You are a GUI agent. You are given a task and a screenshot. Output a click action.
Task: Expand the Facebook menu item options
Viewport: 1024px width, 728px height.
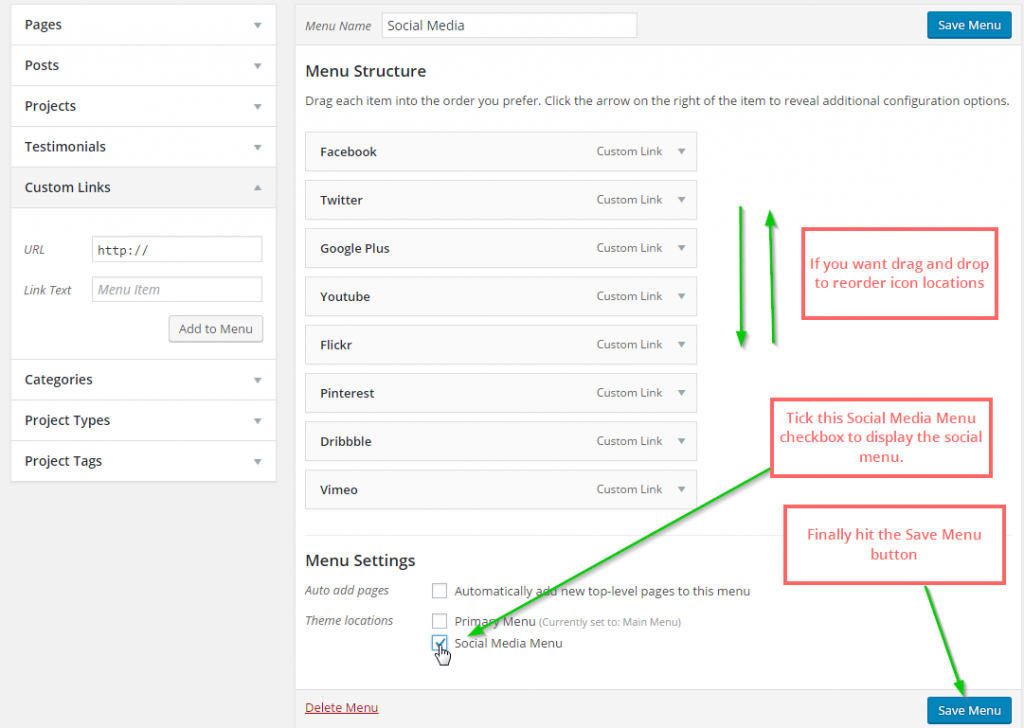click(681, 151)
